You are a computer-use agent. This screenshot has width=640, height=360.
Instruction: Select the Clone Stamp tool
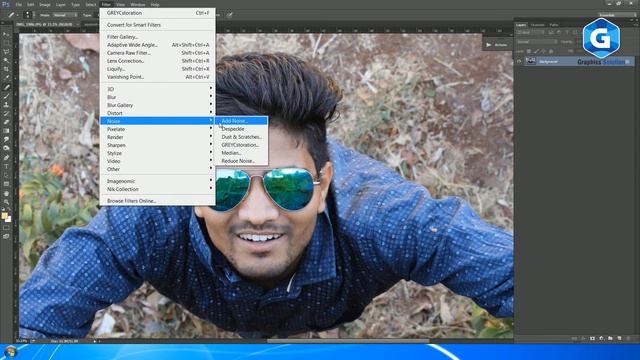(x=6, y=104)
